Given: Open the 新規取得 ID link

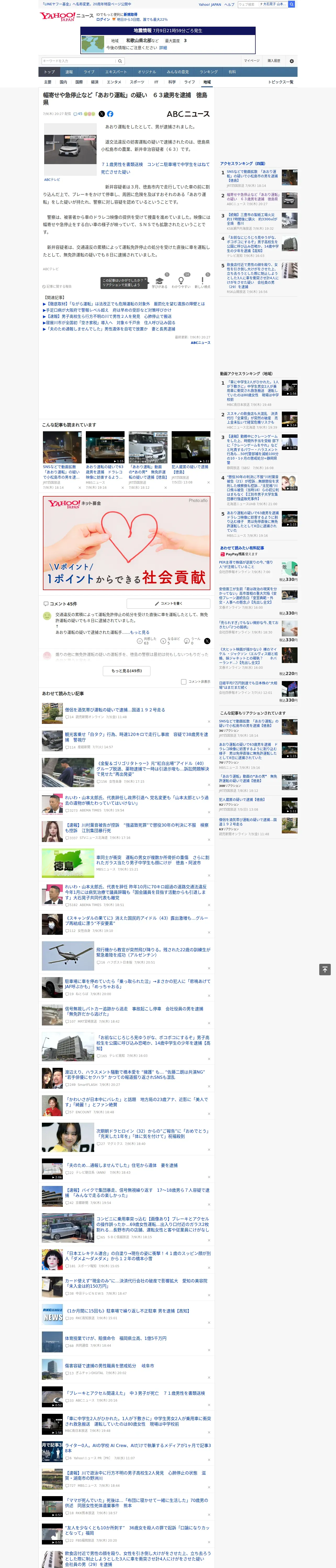Looking at the screenshot, I should tap(131, 14).
